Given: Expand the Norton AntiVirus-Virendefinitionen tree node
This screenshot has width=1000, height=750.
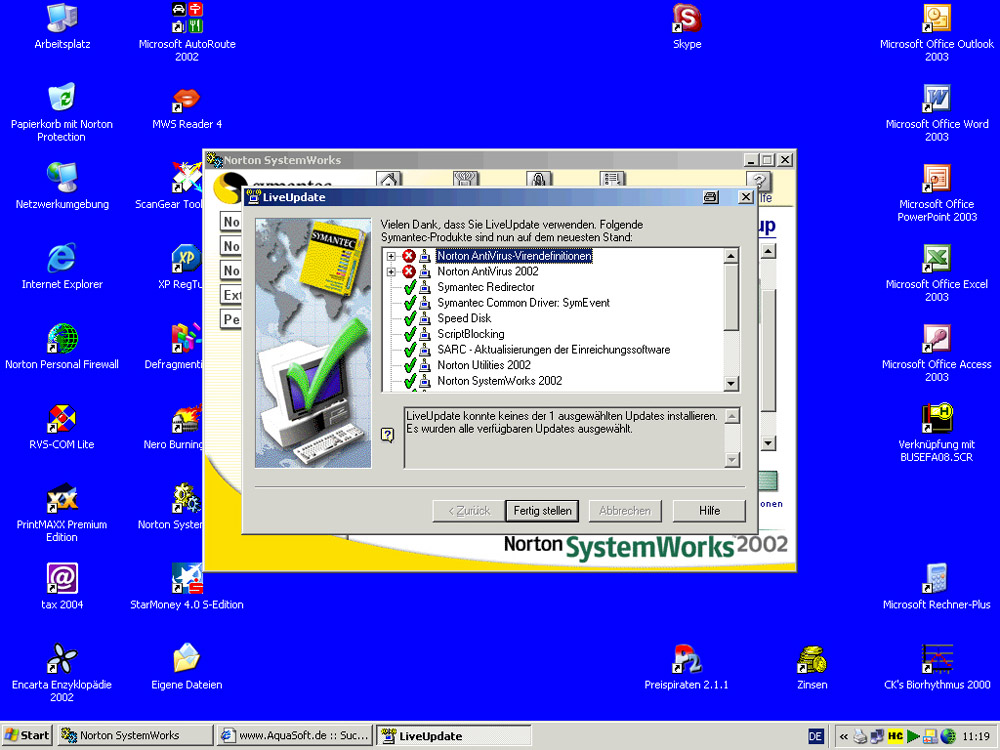Looking at the screenshot, I should [391, 256].
